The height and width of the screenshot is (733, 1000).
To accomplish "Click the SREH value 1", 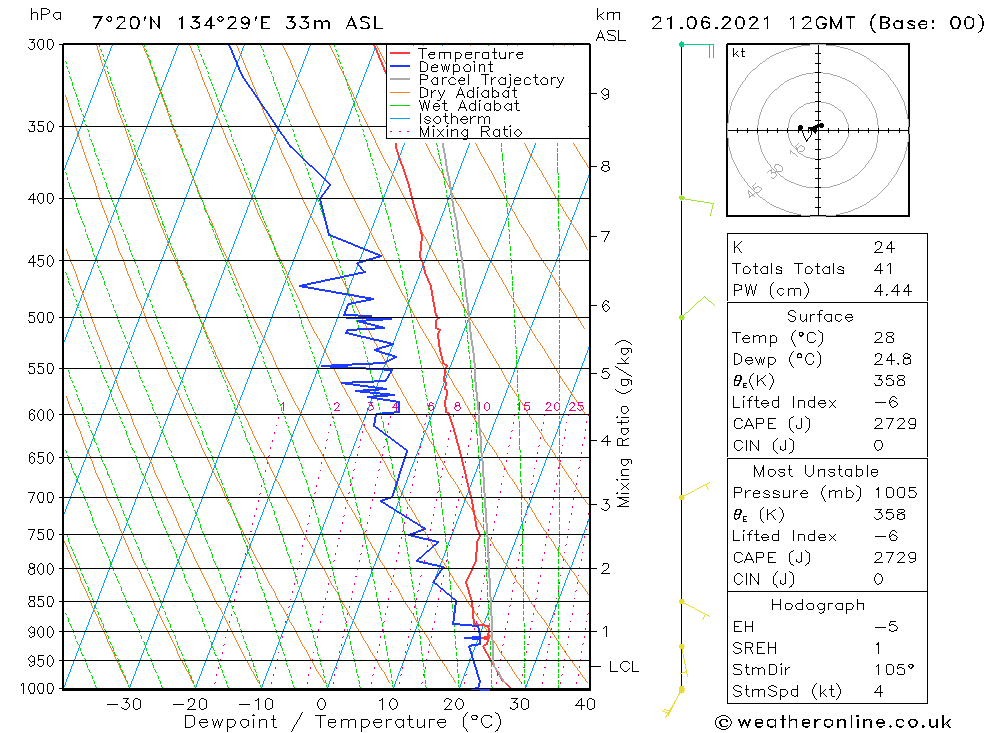I will tap(878, 648).
